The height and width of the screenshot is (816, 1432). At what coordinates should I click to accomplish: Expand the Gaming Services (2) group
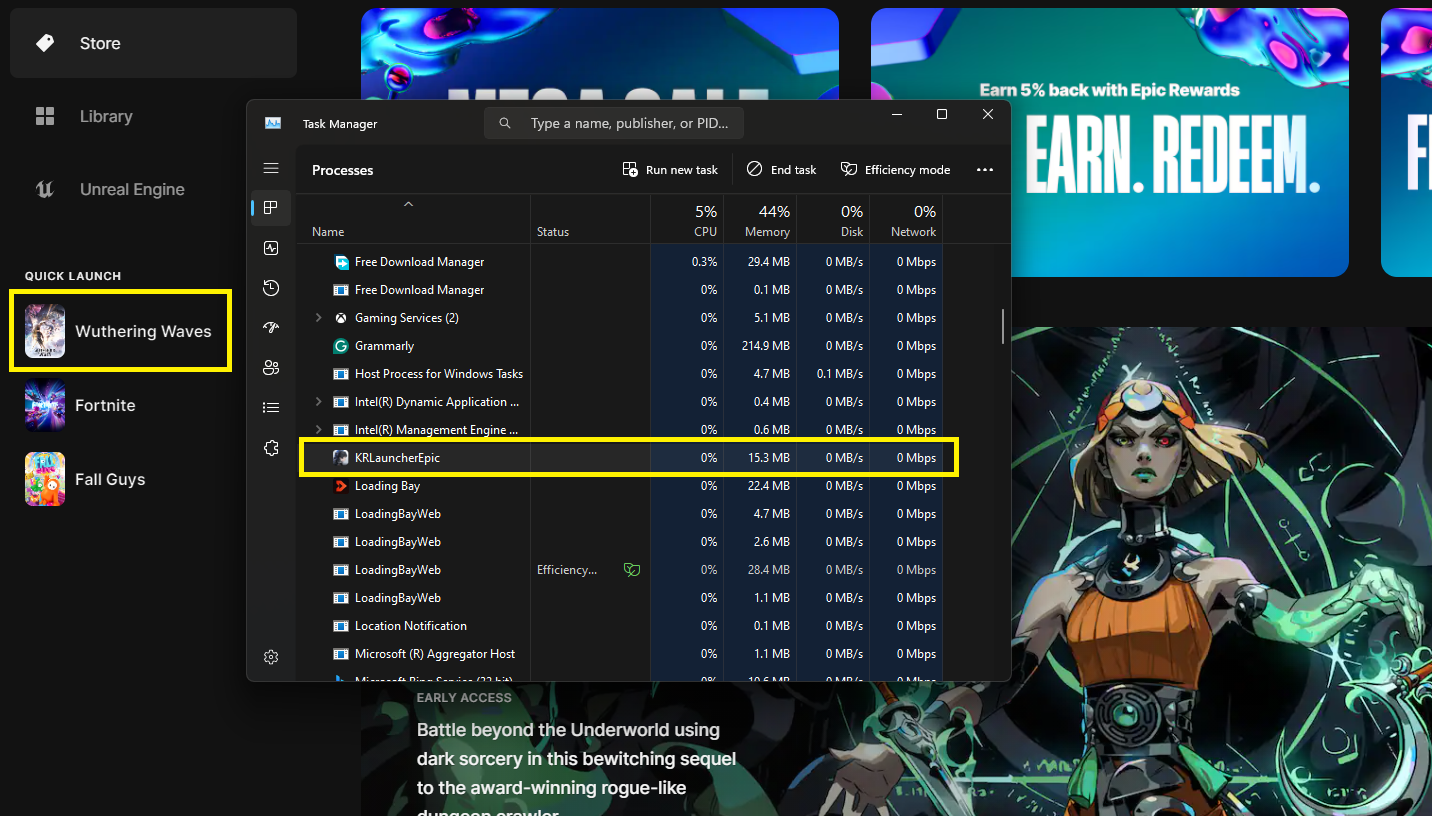click(x=319, y=318)
